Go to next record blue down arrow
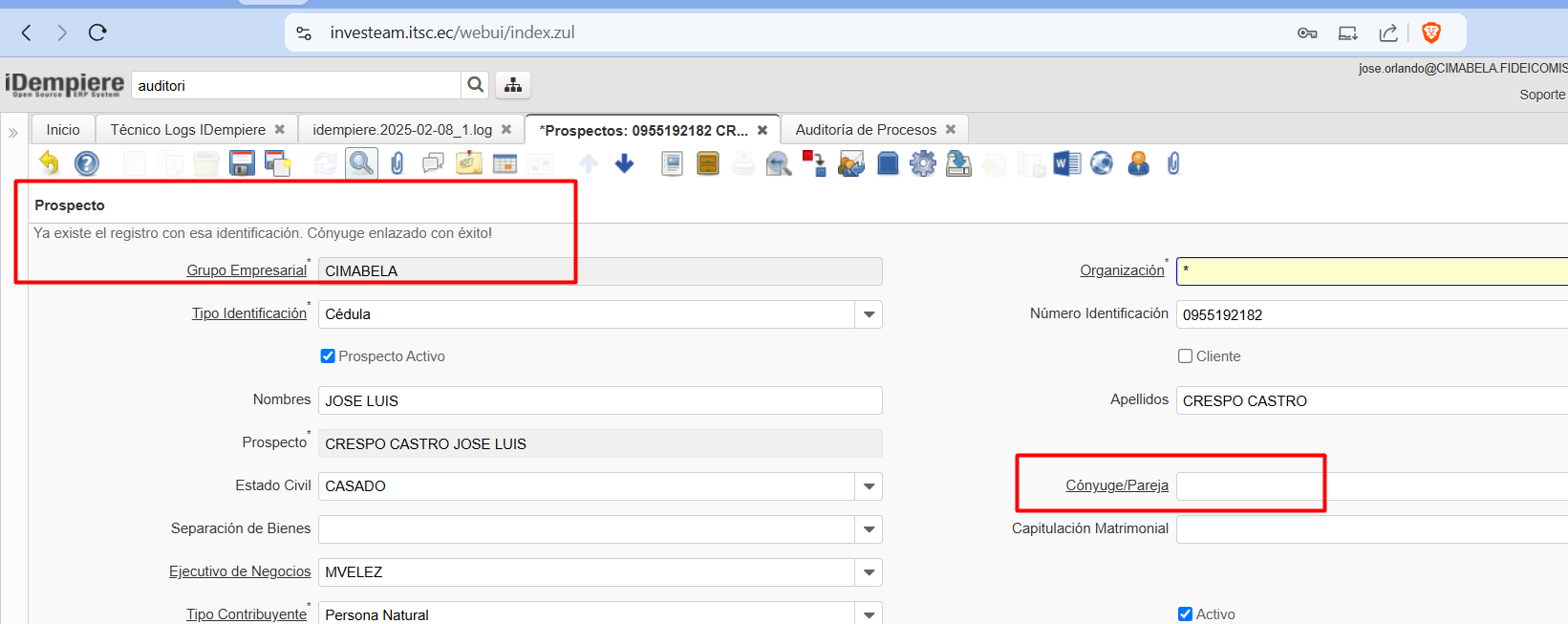Image resolution: width=1568 pixels, height=624 pixels. click(625, 163)
